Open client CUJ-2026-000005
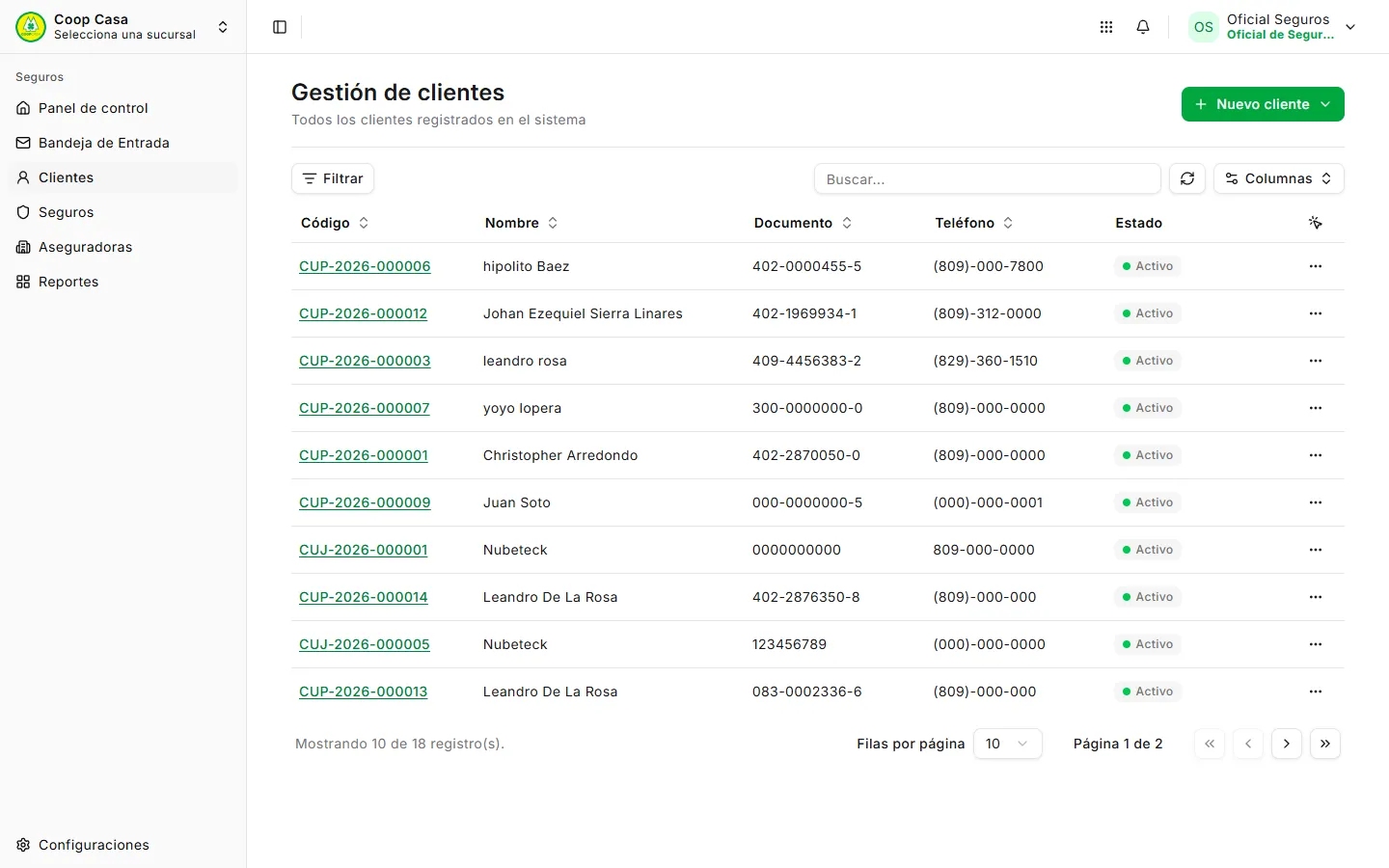Viewport: 1389px width, 868px height. click(365, 644)
